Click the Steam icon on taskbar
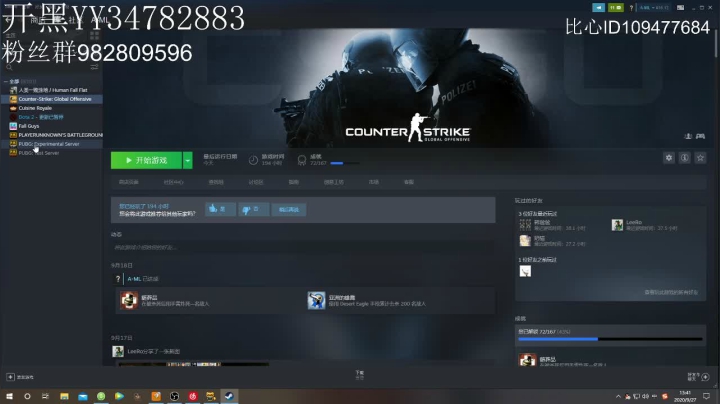This screenshot has height=404, width=720. tap(229, 396)
